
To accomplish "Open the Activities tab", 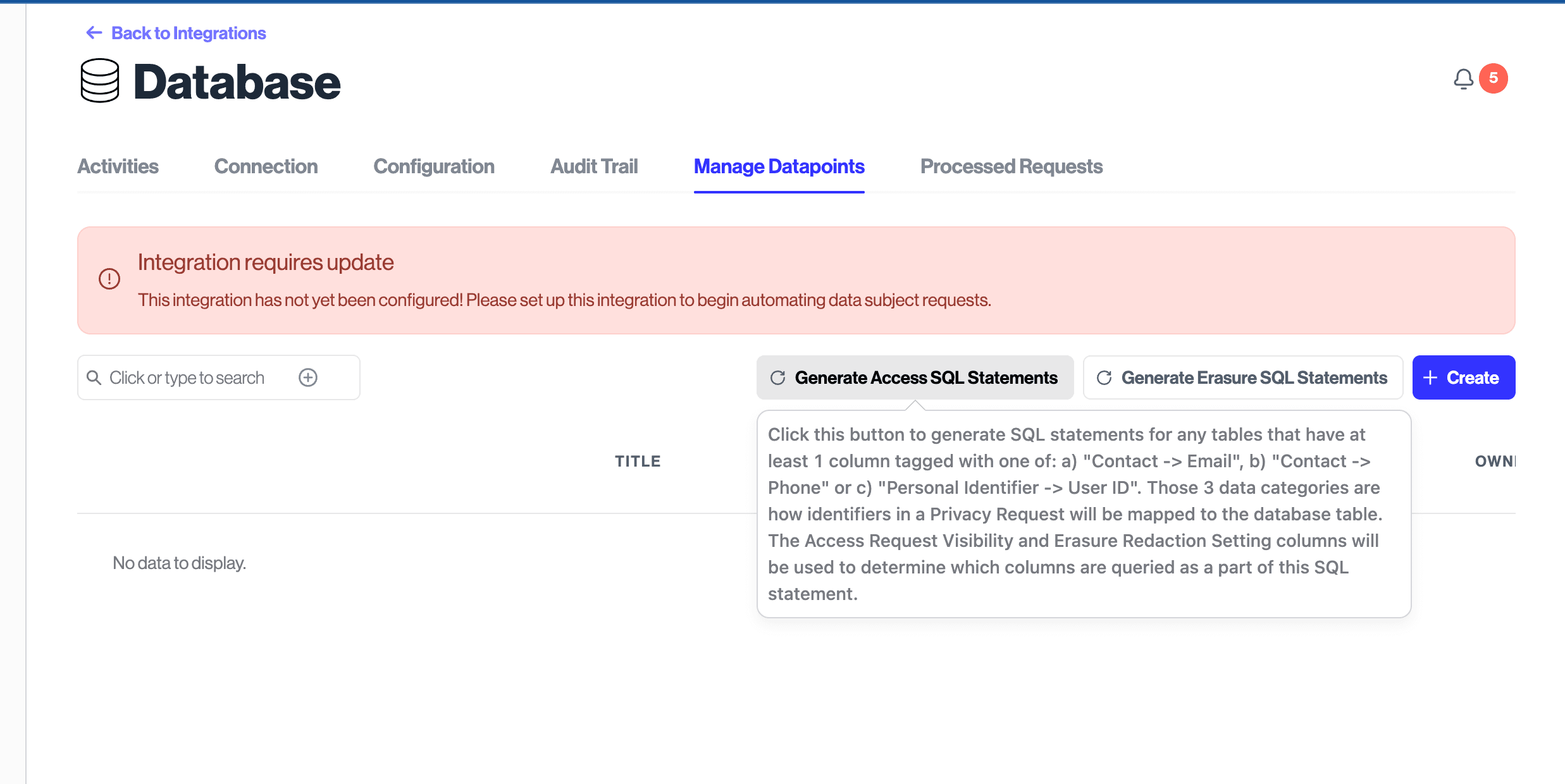I will coord(118,166).
